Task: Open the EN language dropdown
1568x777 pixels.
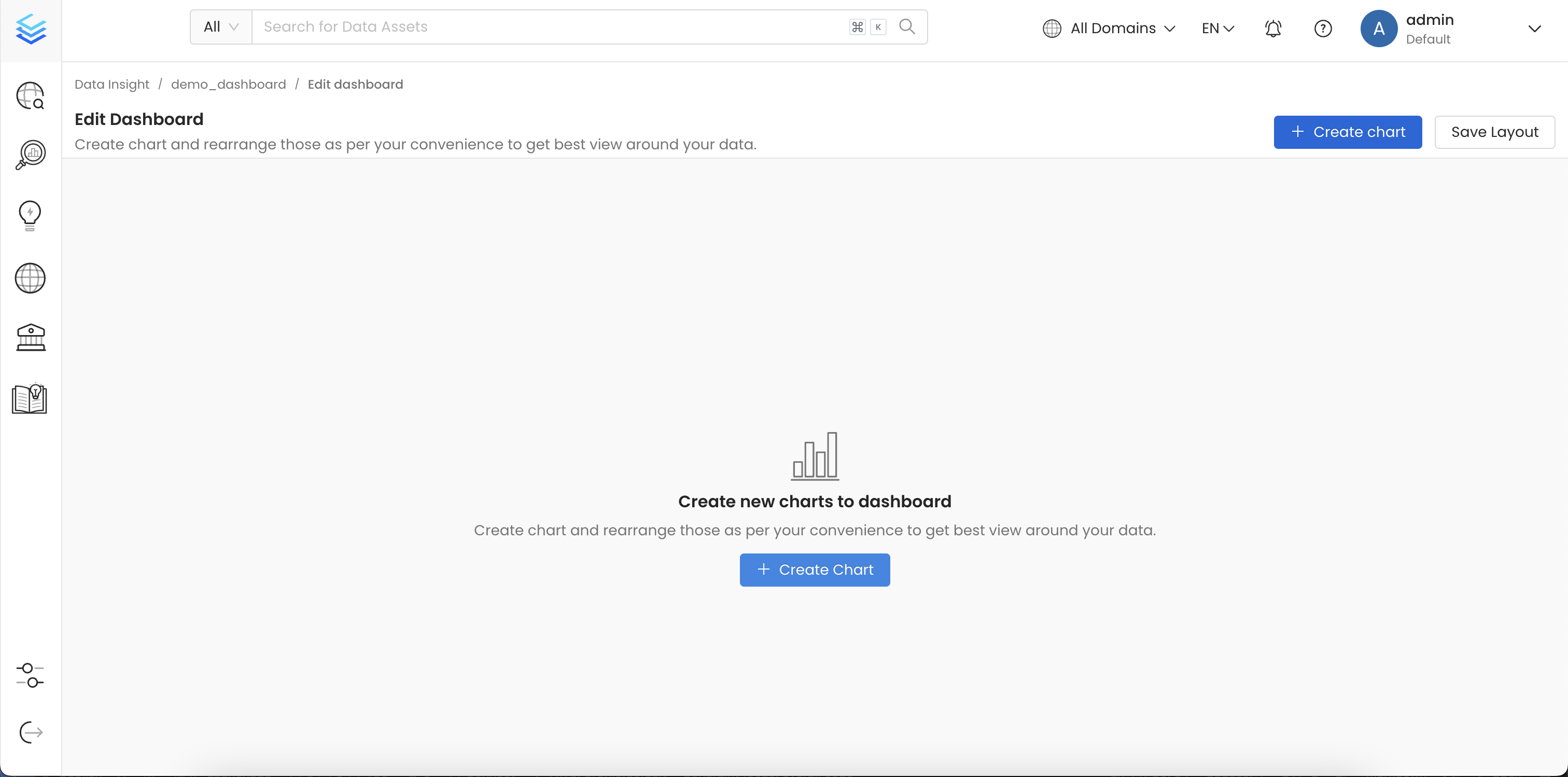Action: (x=1217, y=28)
